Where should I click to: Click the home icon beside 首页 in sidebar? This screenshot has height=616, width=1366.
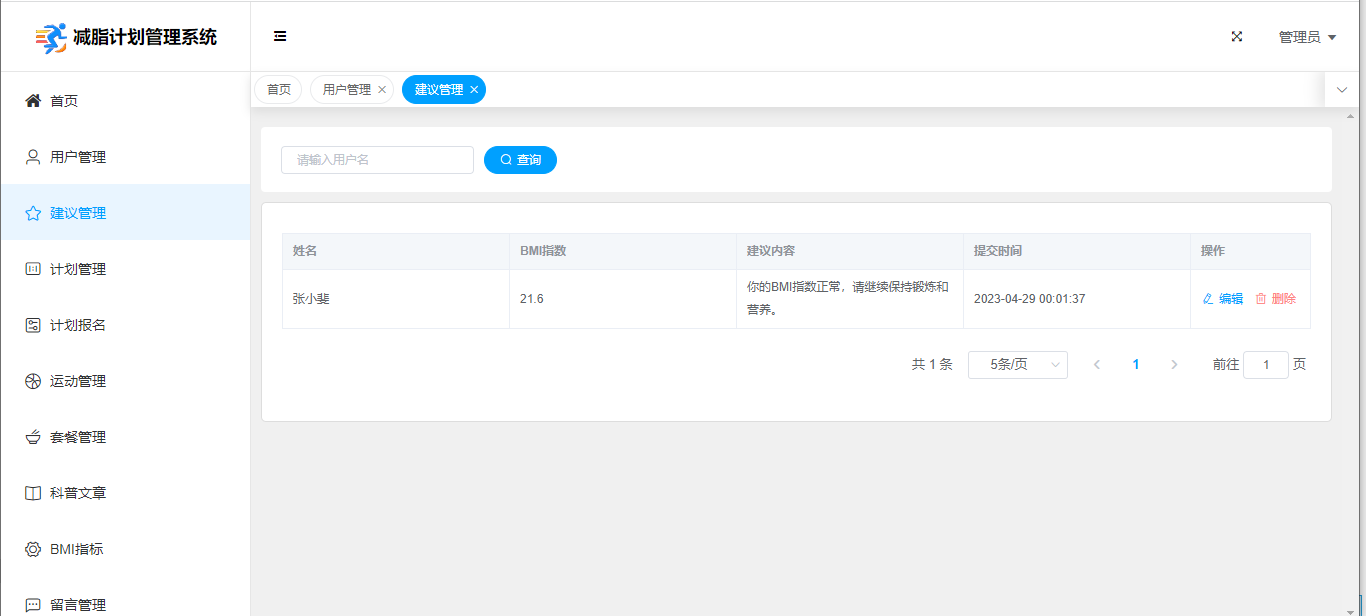point(33,101)
